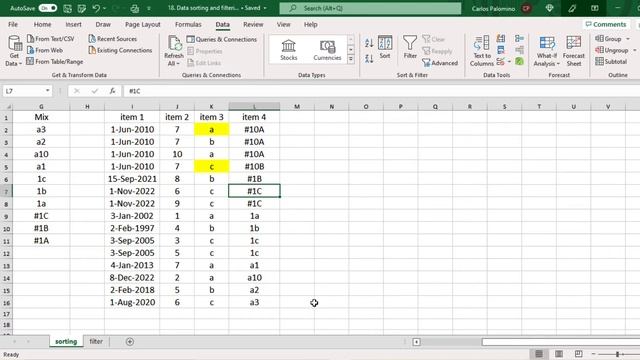Select cell containing #10B
This screenshot has height=360, width=640.
[x=254, y=167]
